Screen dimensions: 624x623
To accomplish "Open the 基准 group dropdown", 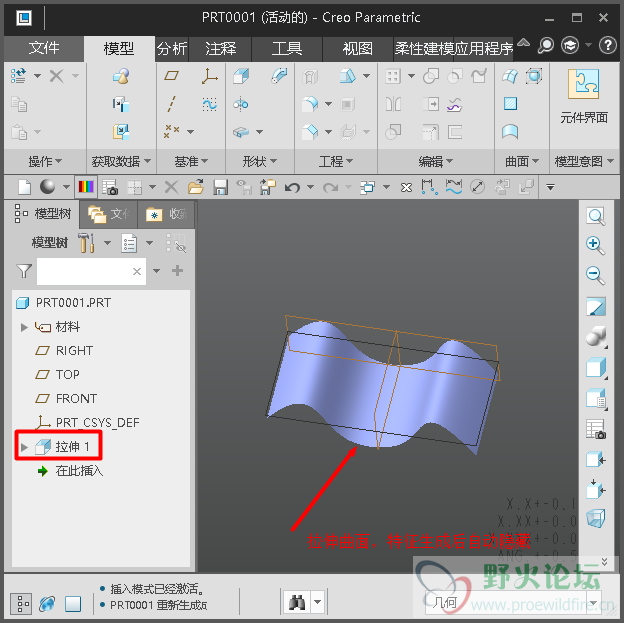I will [191, 161].
